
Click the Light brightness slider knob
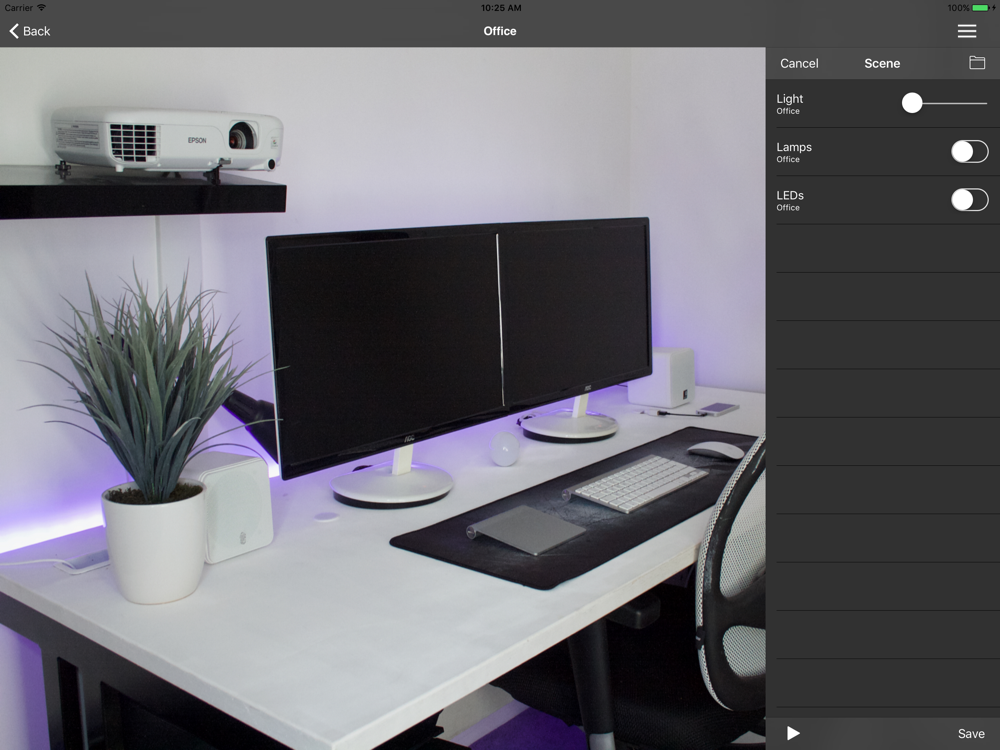(912, 103)
